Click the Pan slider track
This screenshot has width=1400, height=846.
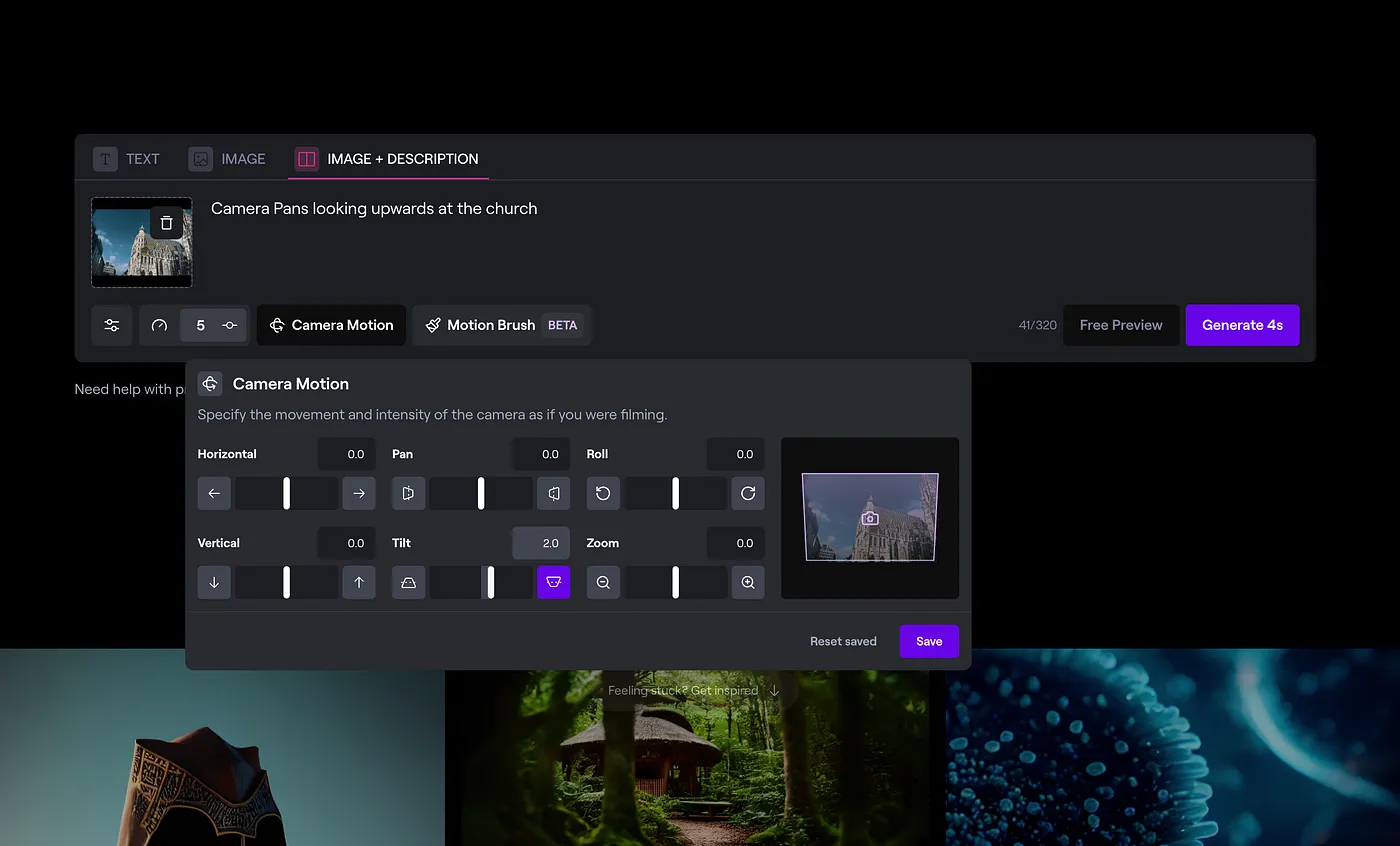pyautogui.click(x=481, y=493)
